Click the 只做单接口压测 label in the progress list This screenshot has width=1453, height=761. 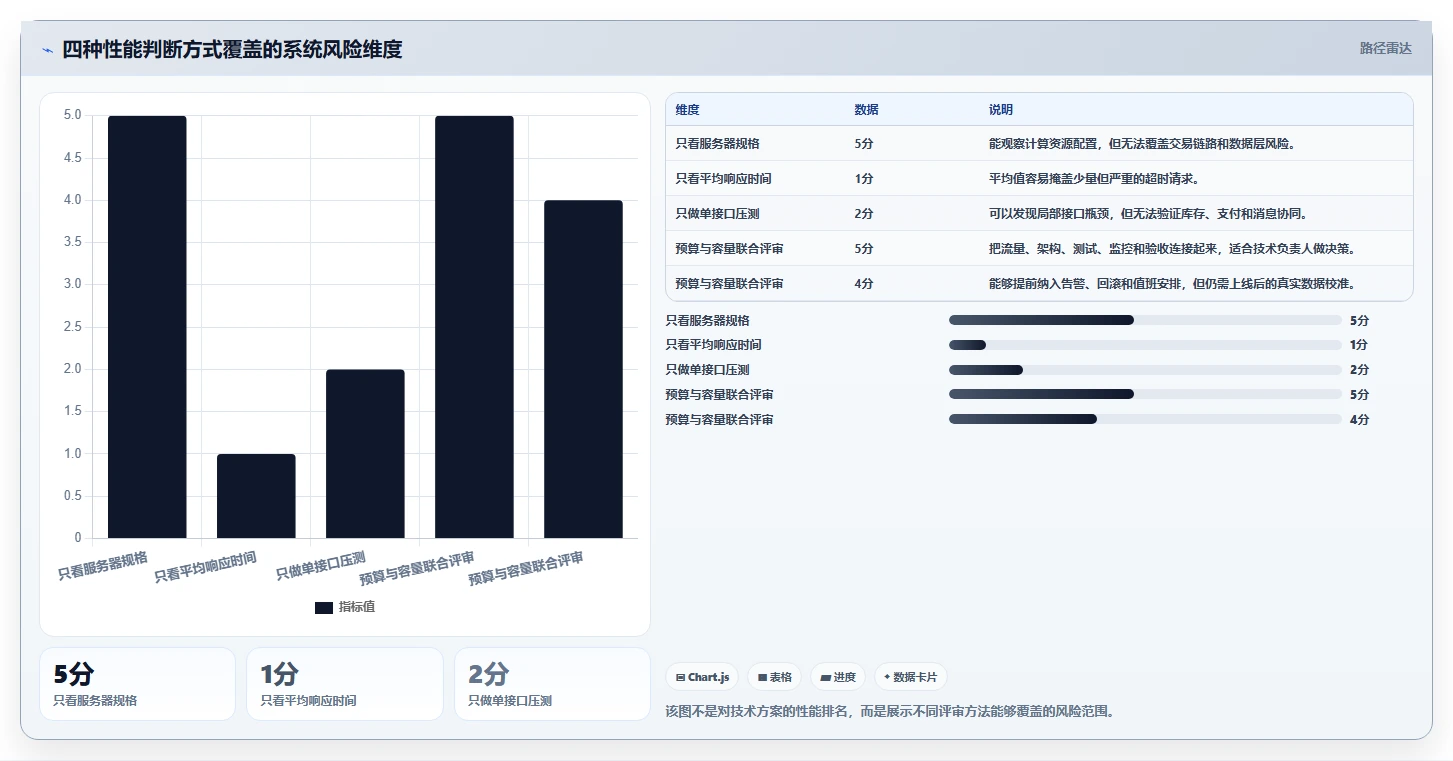coord(707,370)
